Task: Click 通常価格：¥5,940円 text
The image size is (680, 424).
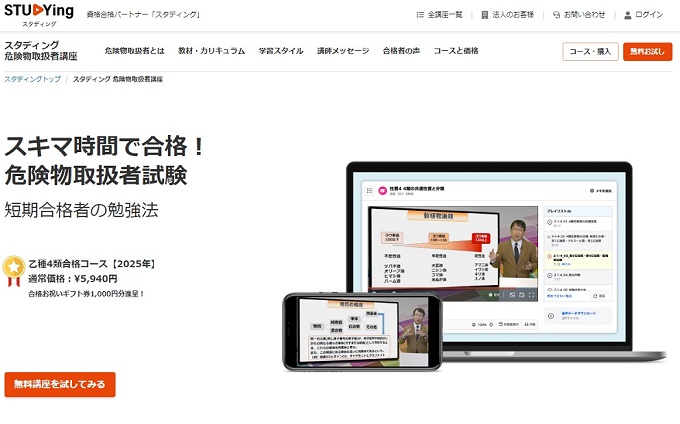Action: coord(73,279)
